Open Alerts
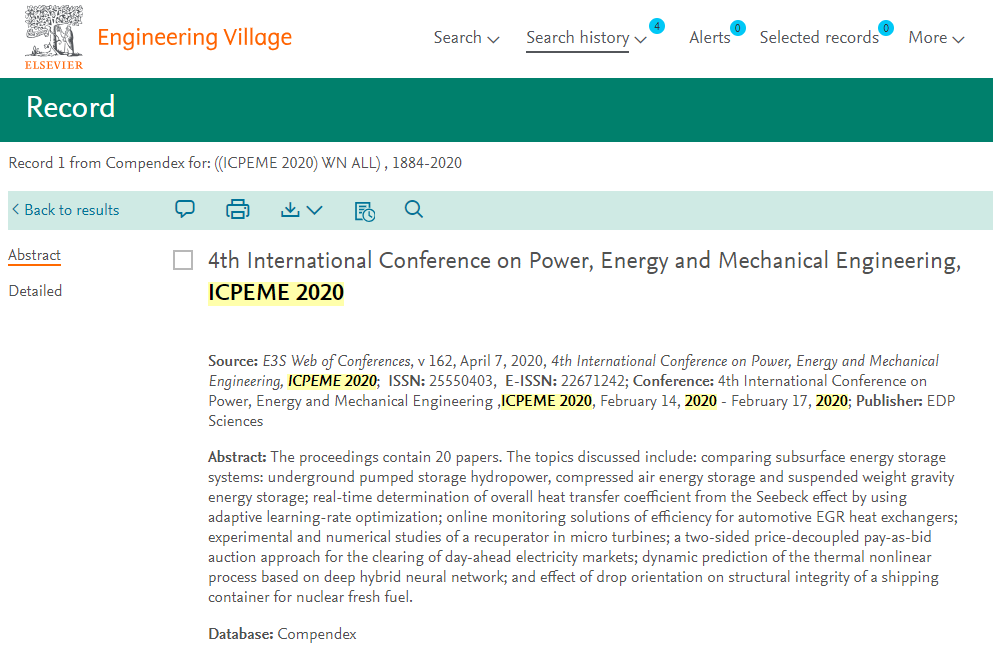This screenshot has height=648, width=993. pos(709,37)
